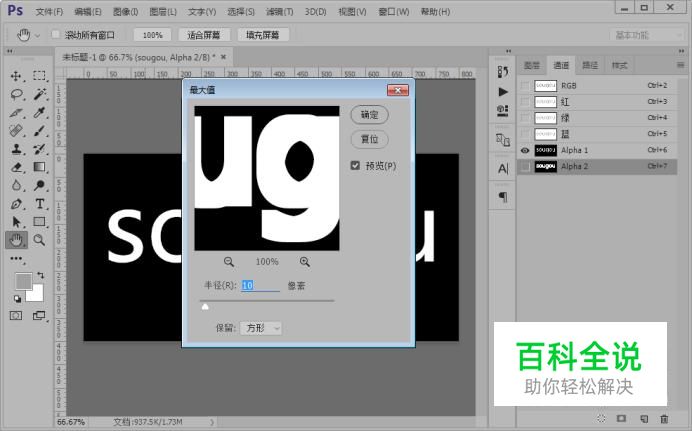692x431 pixels.
Task: Select the Hand tool in toolbox
Action: pos(16,240)
